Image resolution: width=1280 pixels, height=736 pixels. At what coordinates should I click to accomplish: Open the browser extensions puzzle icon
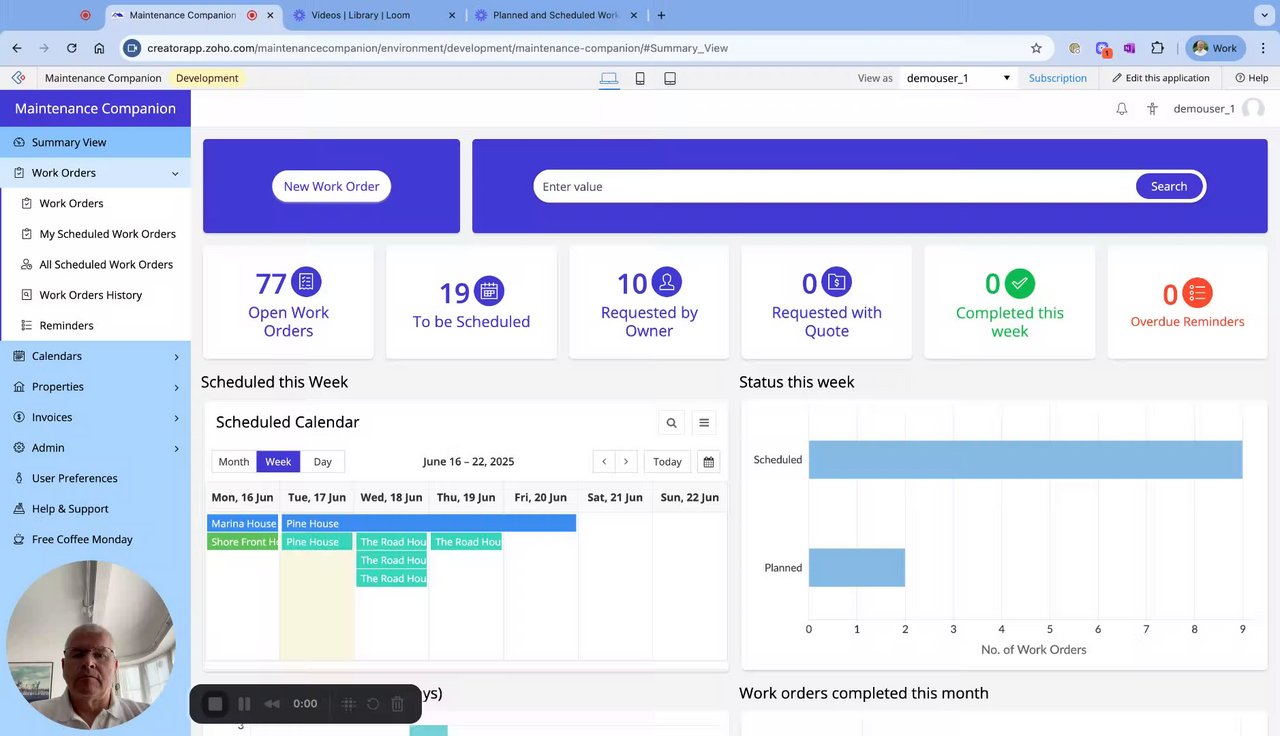[1158, 48]
